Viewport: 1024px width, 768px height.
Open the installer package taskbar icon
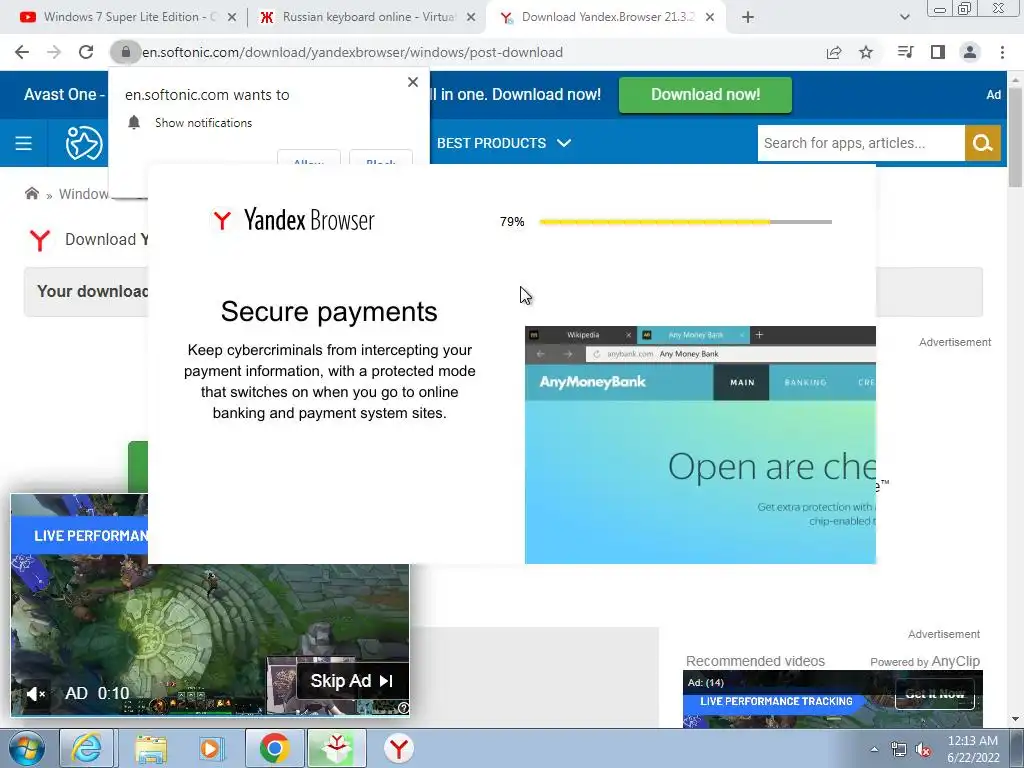pos(336,748)
